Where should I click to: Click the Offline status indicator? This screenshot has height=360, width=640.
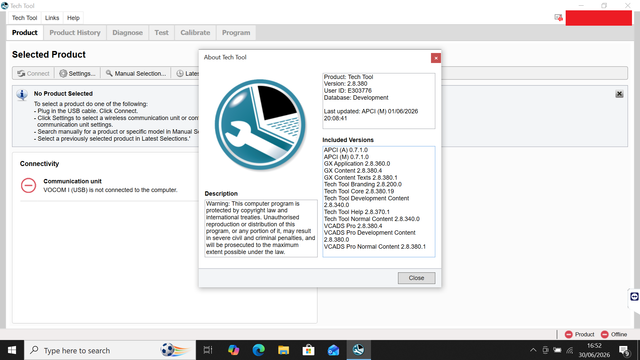[x=614, y=334]
